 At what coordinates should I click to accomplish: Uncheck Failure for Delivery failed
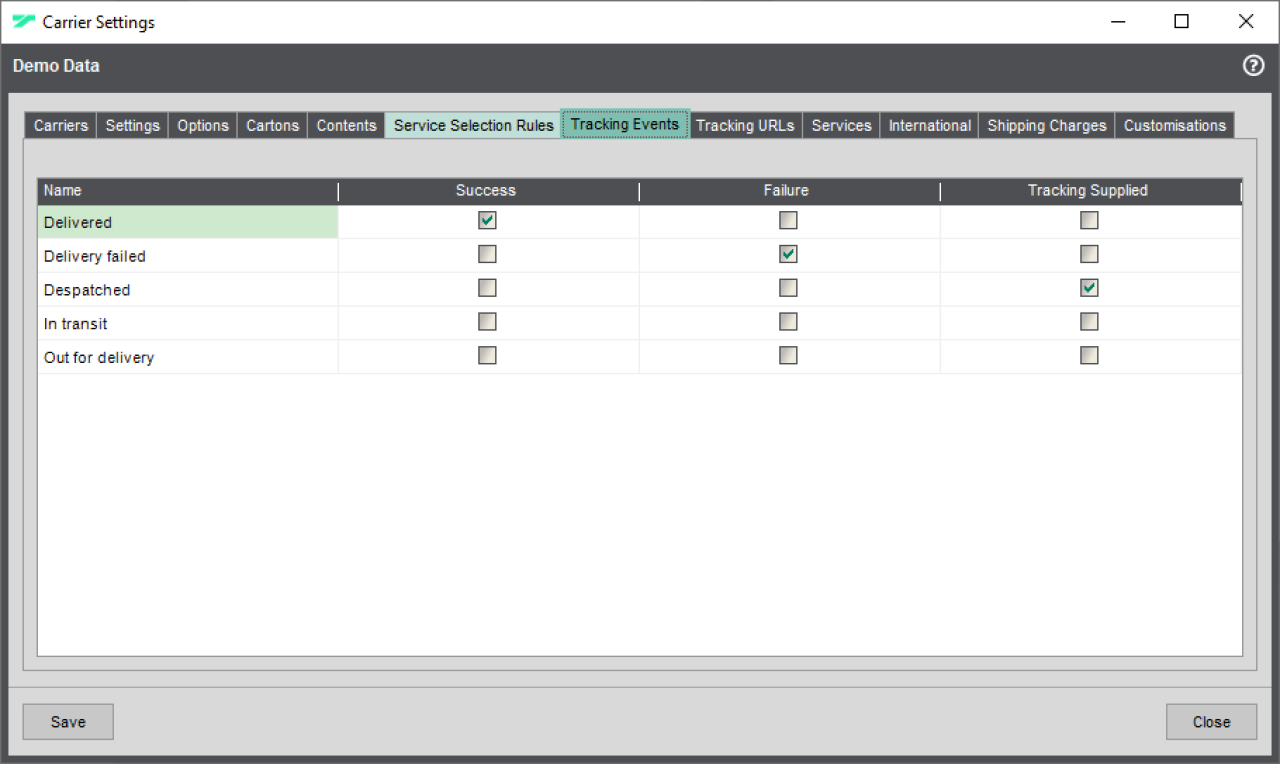tap(788, 254)
